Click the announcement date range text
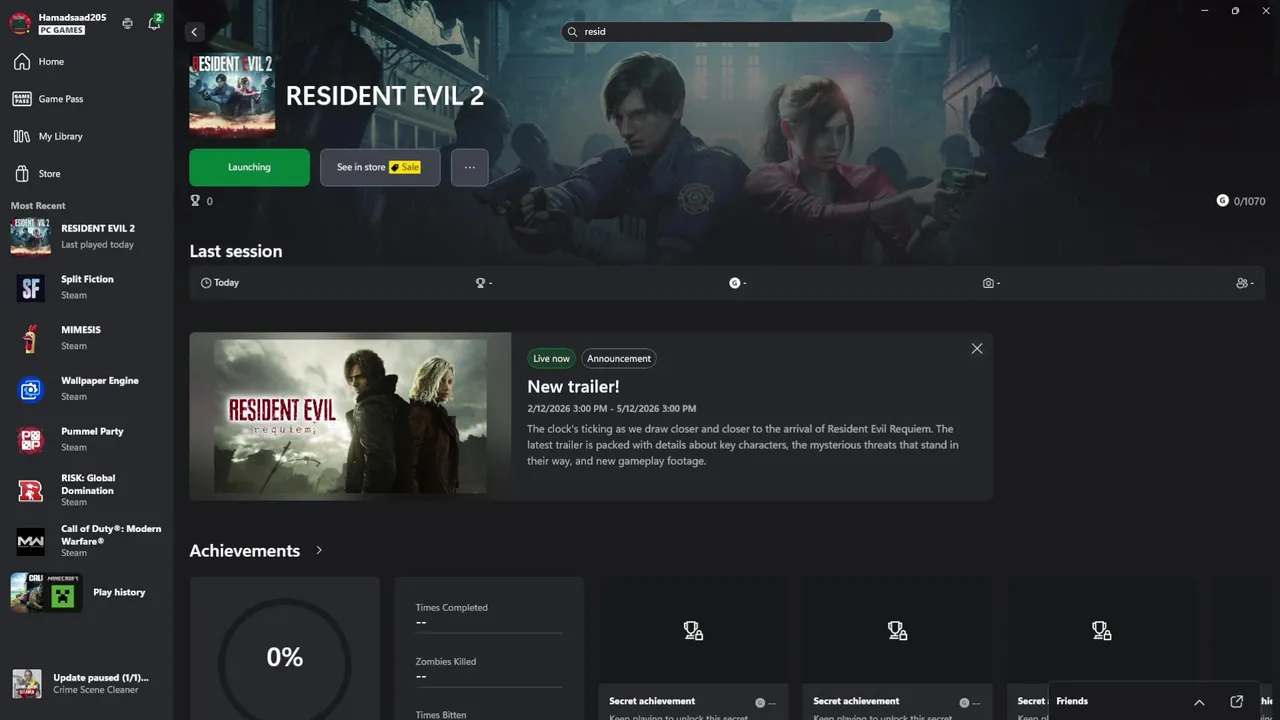The width and height of the screenshot is (1280, 720). pyautogui.click(x=612, y=408)
